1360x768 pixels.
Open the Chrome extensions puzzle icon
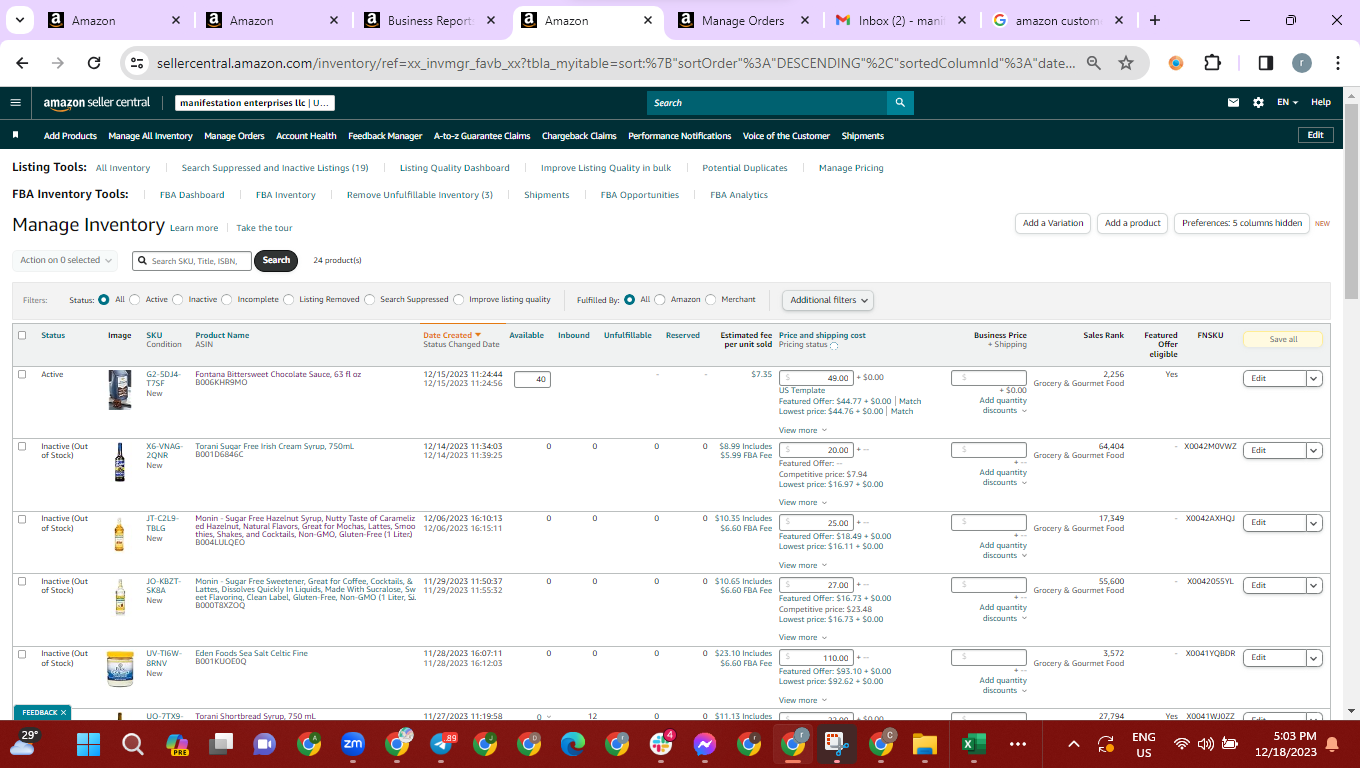[1213, 63]
